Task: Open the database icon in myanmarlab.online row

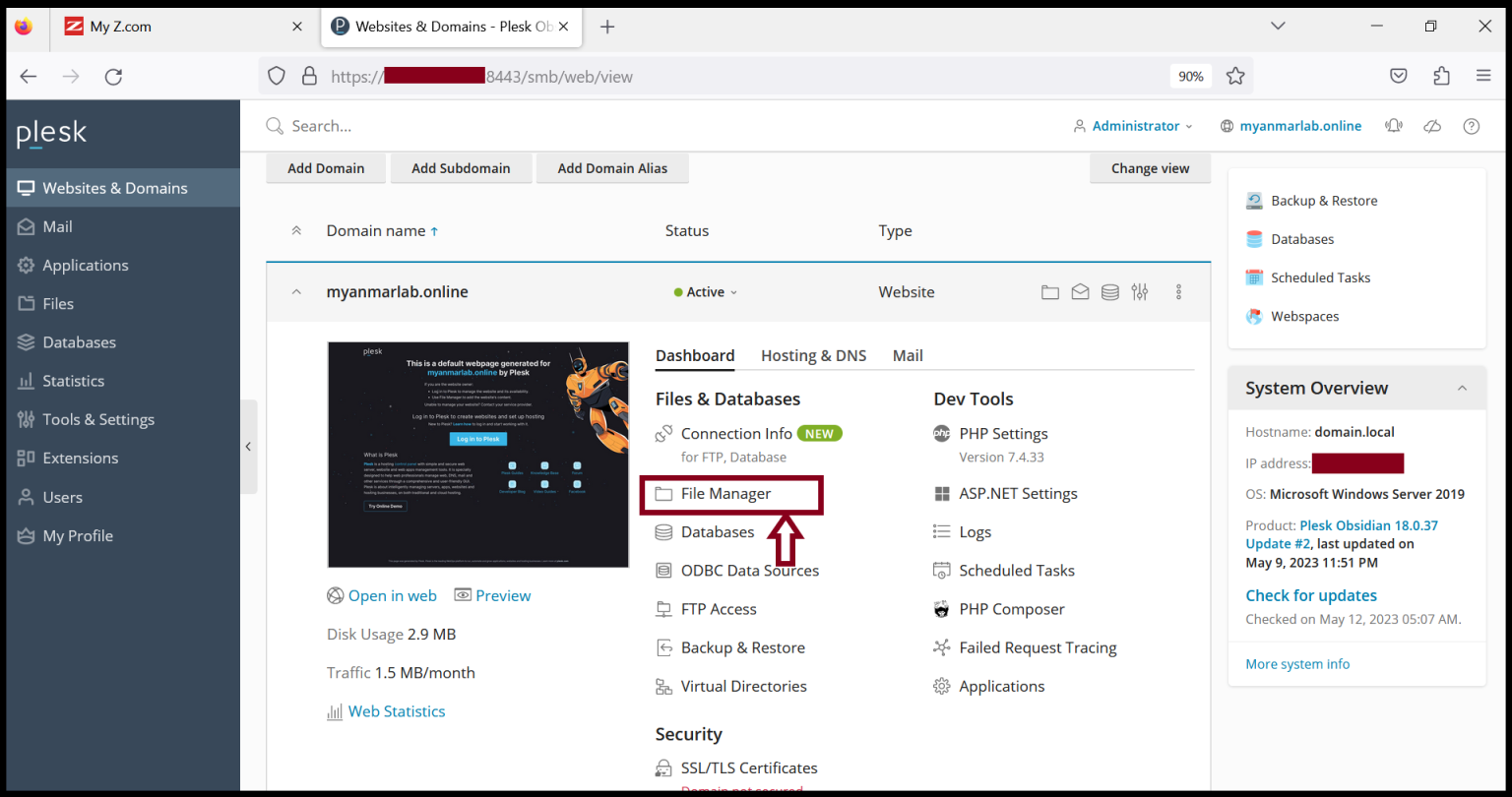Action: (x=1109, y=292)
